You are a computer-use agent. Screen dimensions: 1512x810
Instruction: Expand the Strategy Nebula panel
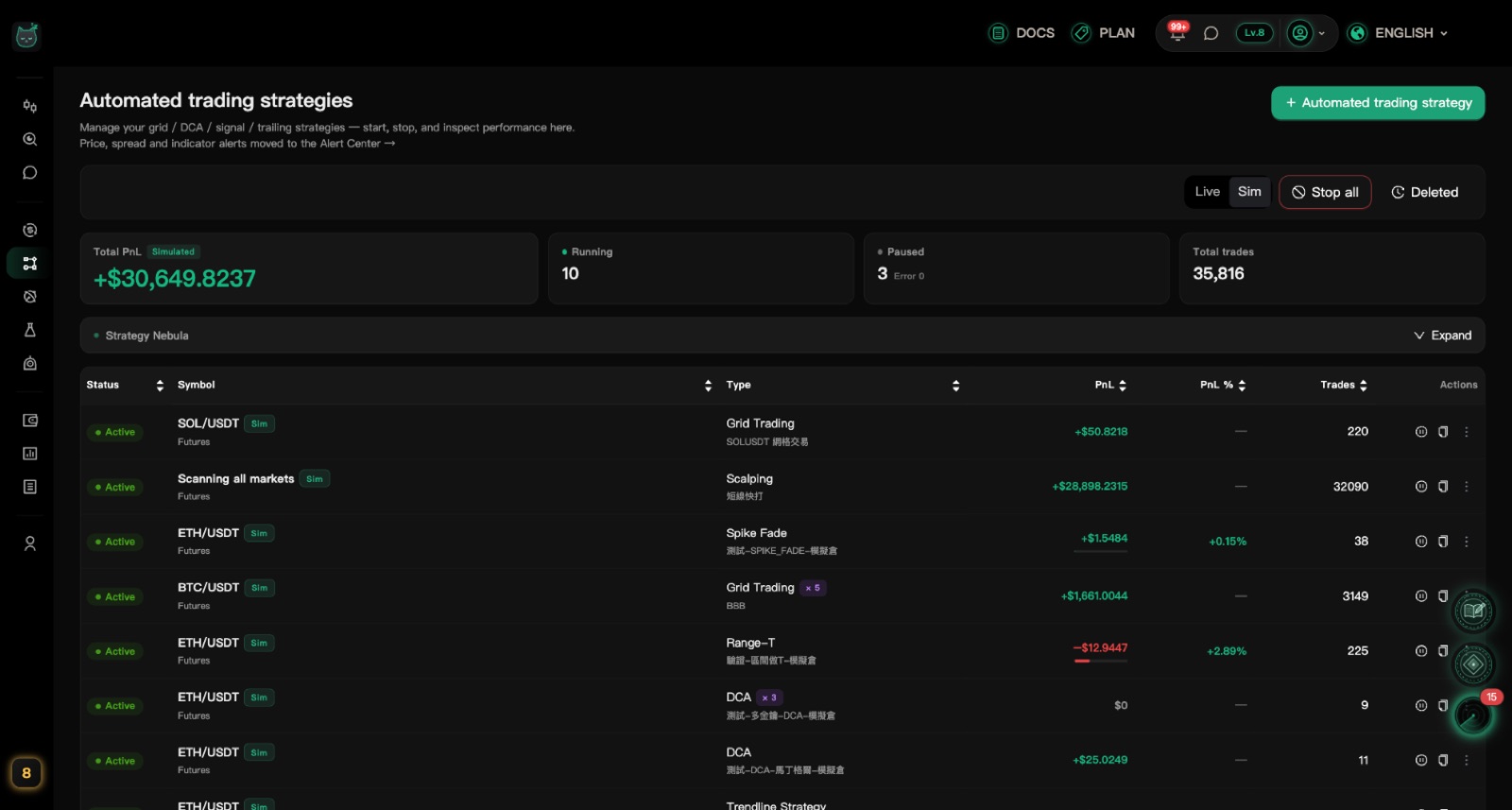pos(1443,336)
